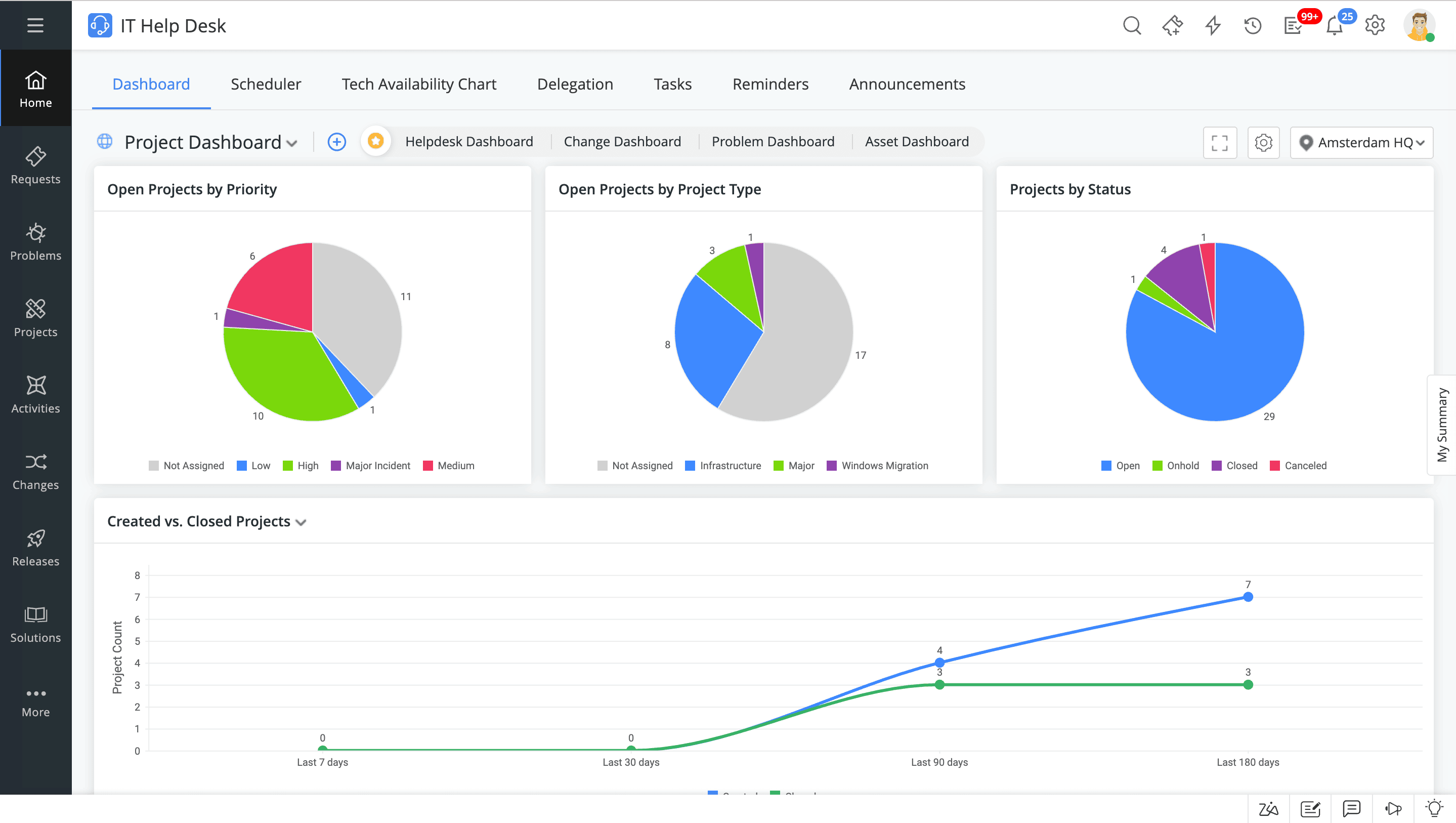Open the My Summary side panel
1456x823 pixels.
pyautogui.click(x=1442, y=424)
